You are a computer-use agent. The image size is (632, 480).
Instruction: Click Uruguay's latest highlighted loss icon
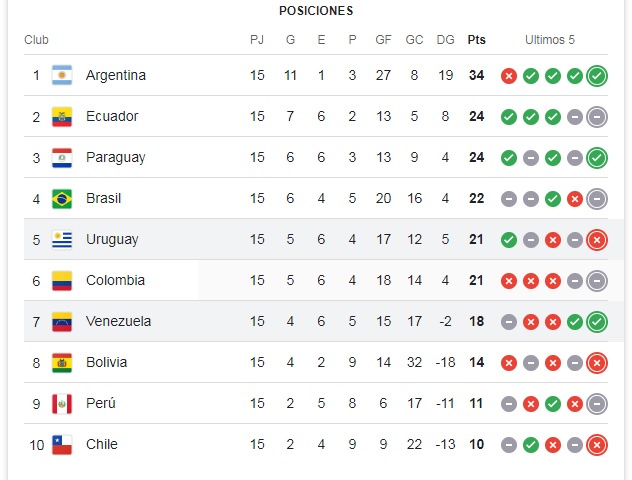click(597, 240)
